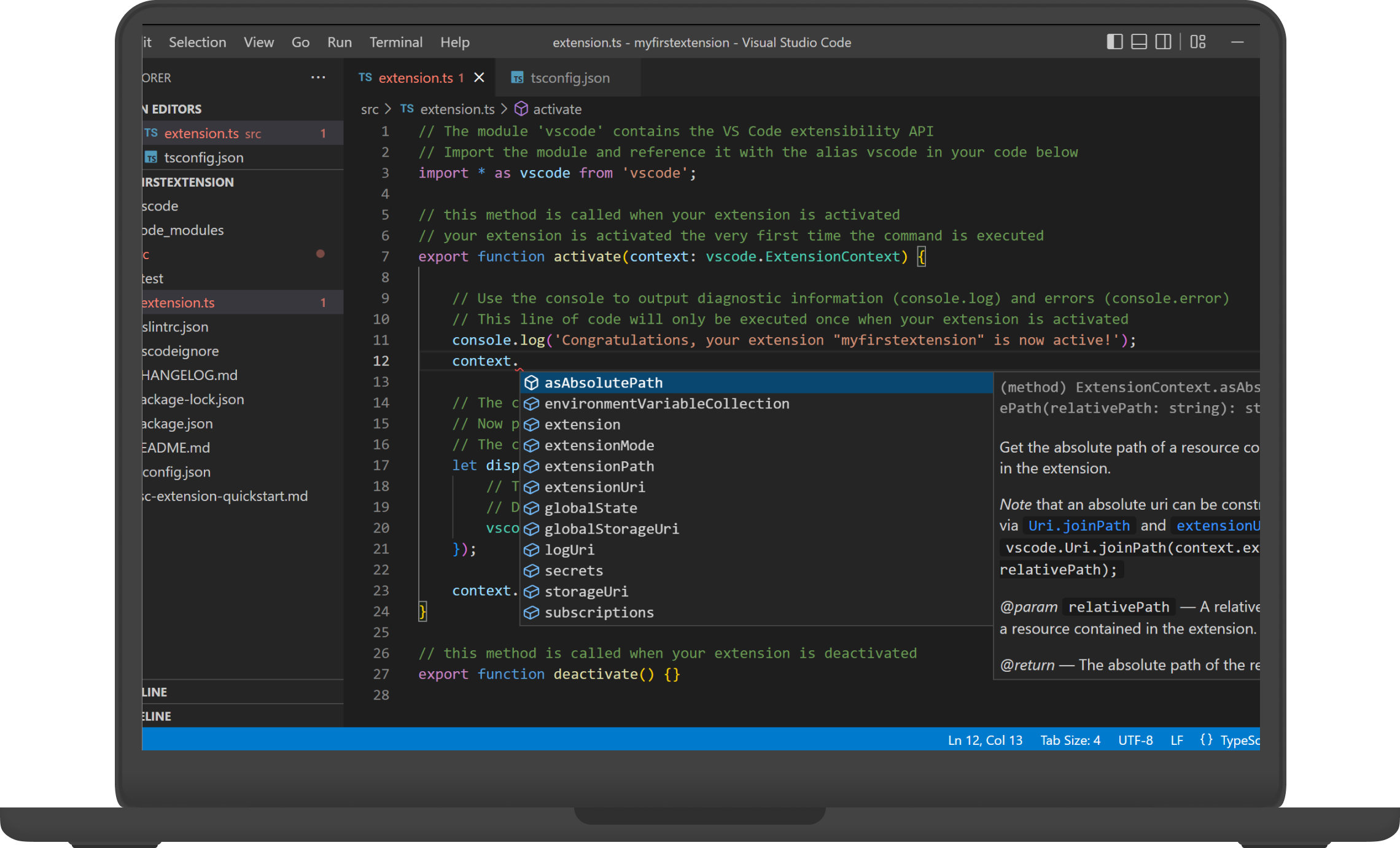Open Explorer more actions ellipsis

pyautogui.click(x=318, y=77)
